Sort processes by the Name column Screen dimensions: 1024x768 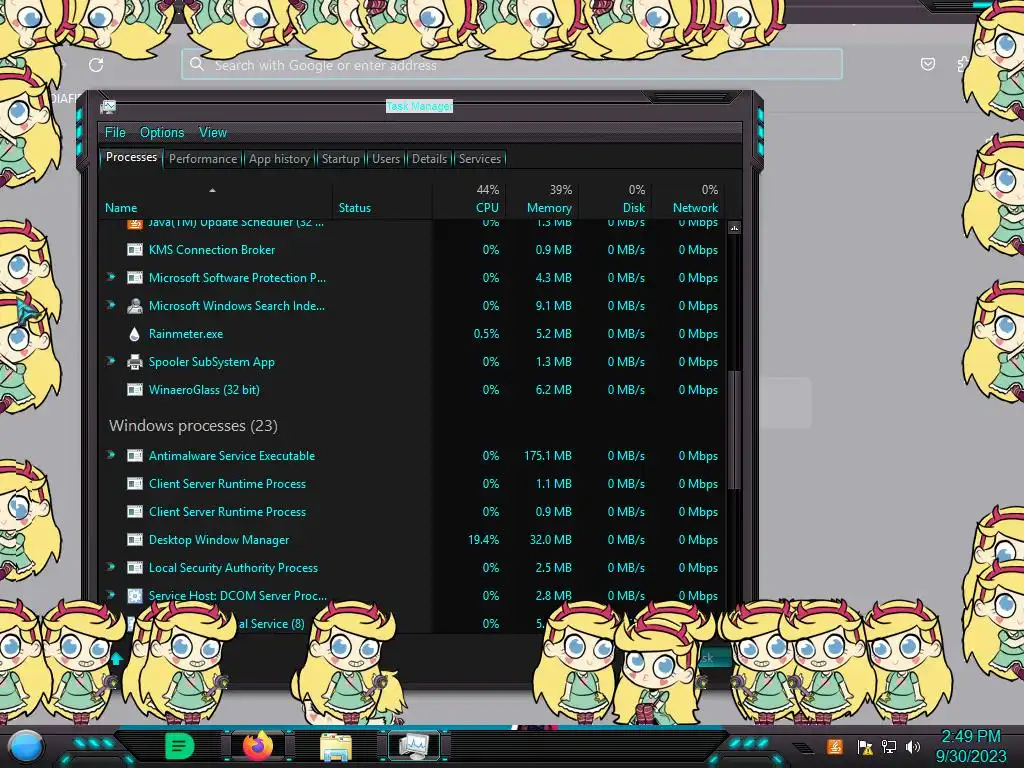click(121, 208)
